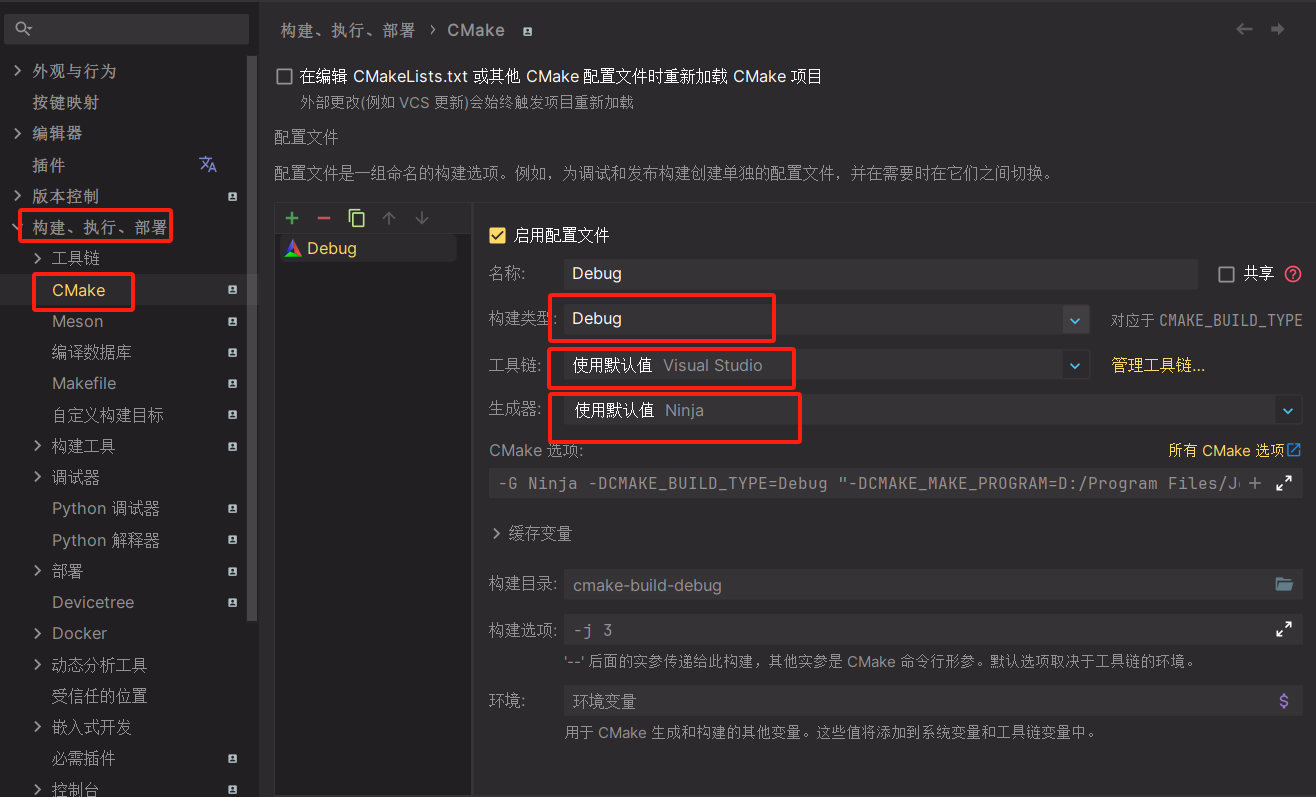Expand the 编辑器 tree node
This screenshot has width=1316, height=797.
(x=17, y=133)
